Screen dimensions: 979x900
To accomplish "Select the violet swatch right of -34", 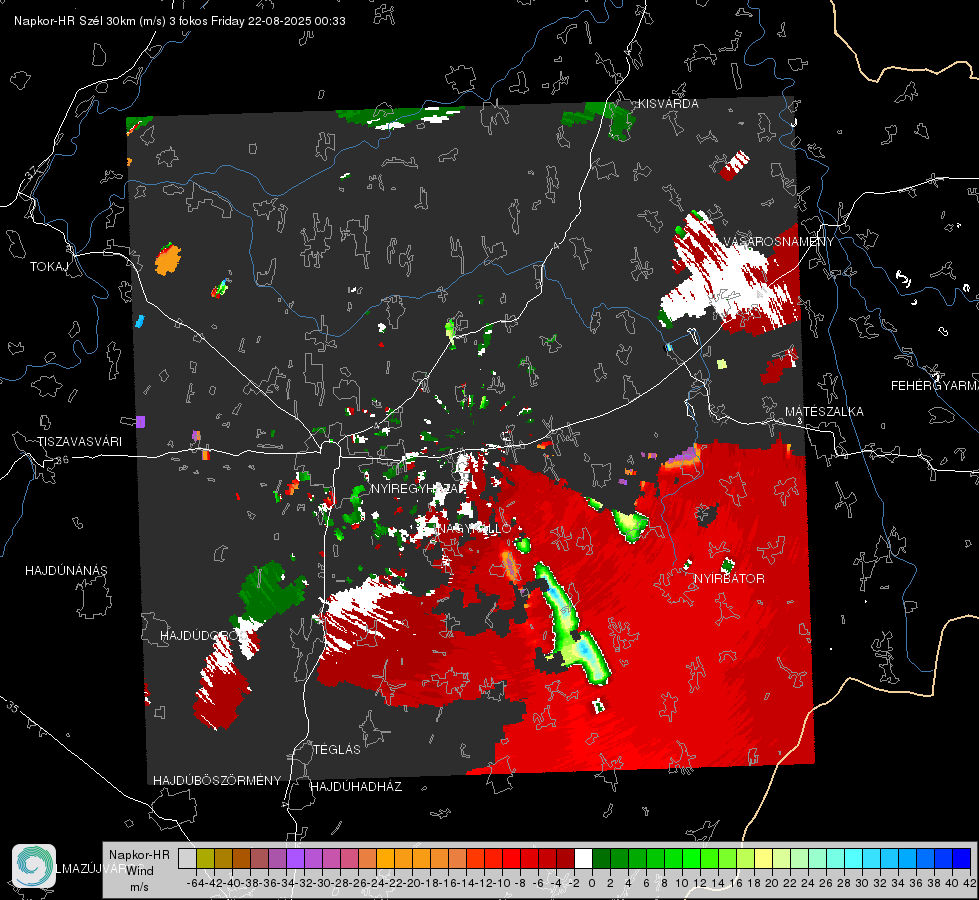I will [295, 859].
